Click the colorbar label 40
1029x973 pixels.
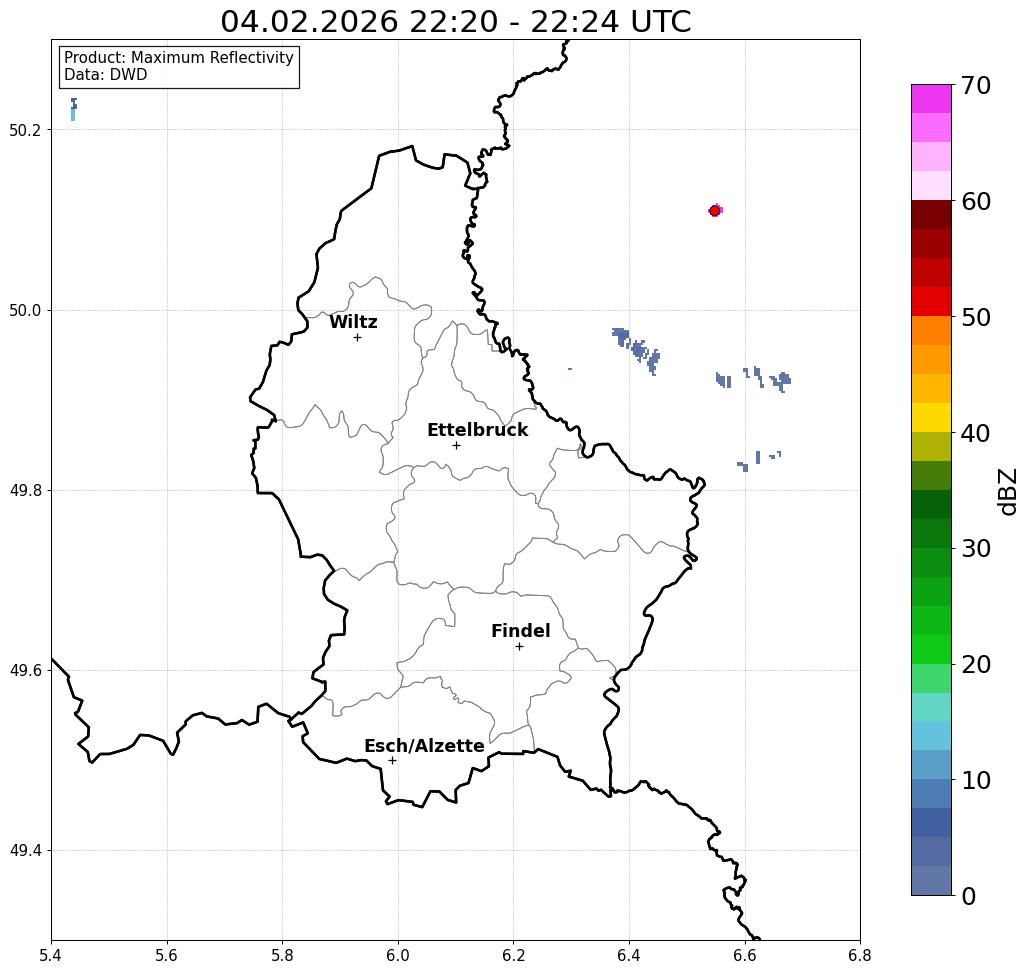pyautogui.click(x=976, y=433)
